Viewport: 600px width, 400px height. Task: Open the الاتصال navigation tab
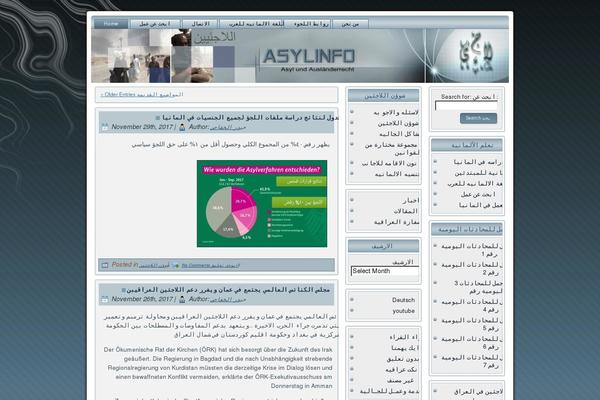[200, 24]
